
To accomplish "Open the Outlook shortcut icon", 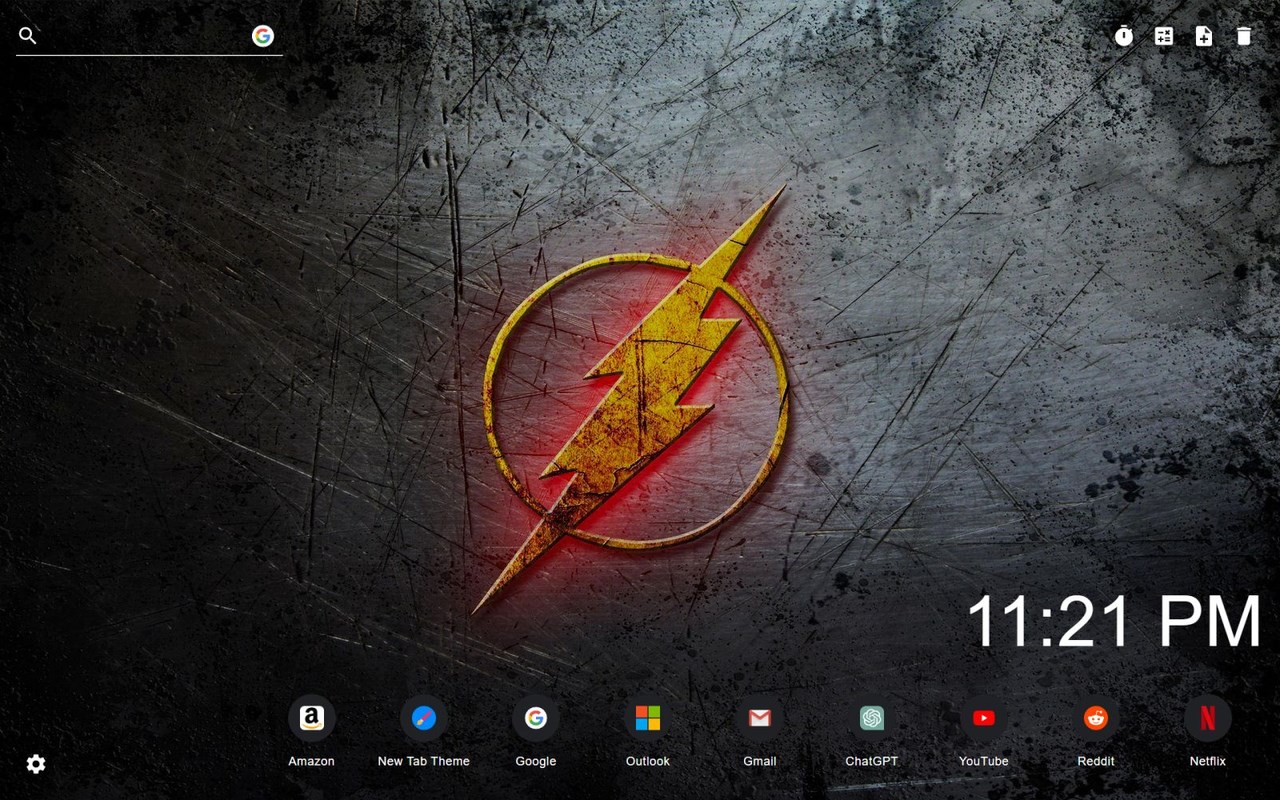I will pos(648,718).
